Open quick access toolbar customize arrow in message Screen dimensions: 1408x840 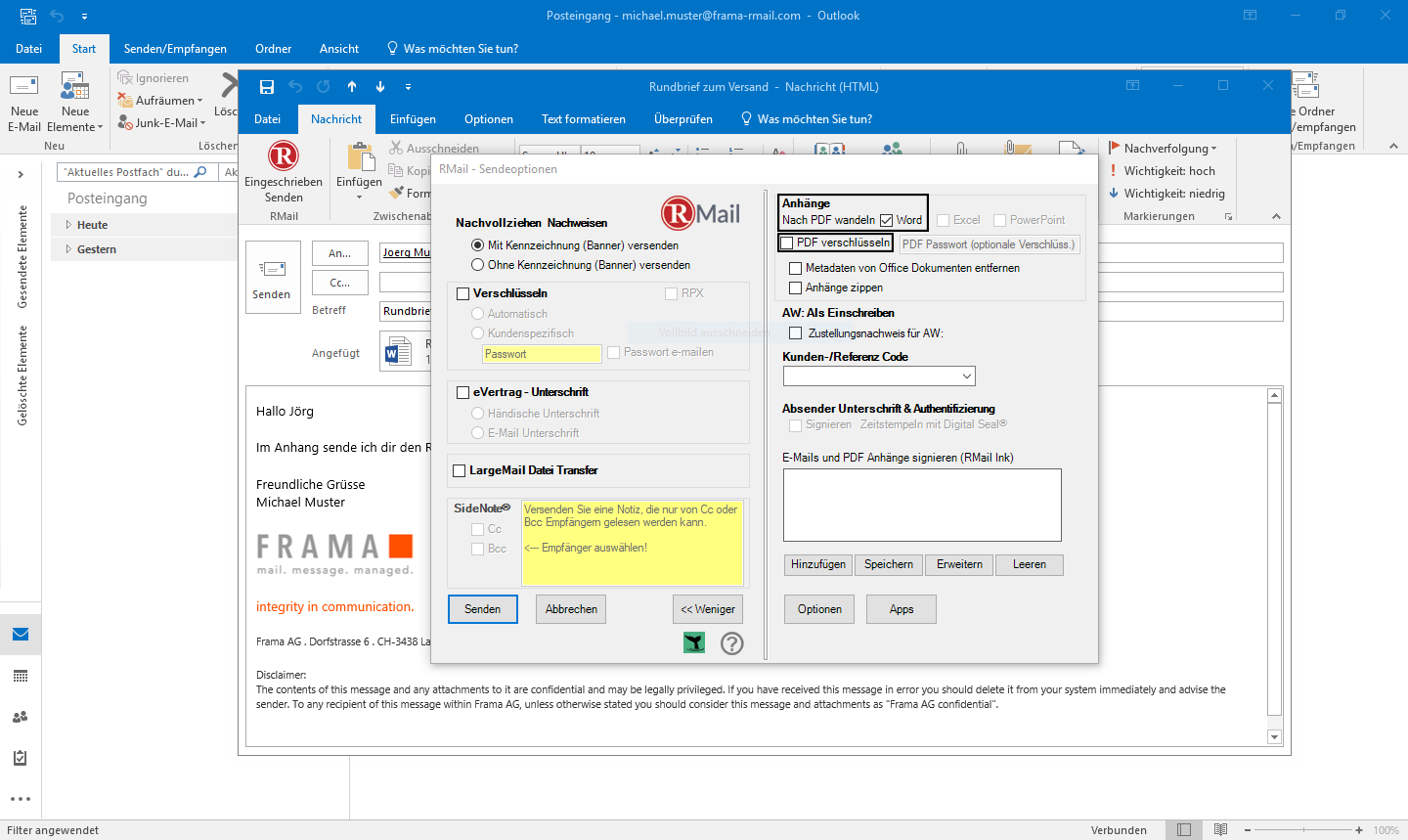[x=408, y=87]
